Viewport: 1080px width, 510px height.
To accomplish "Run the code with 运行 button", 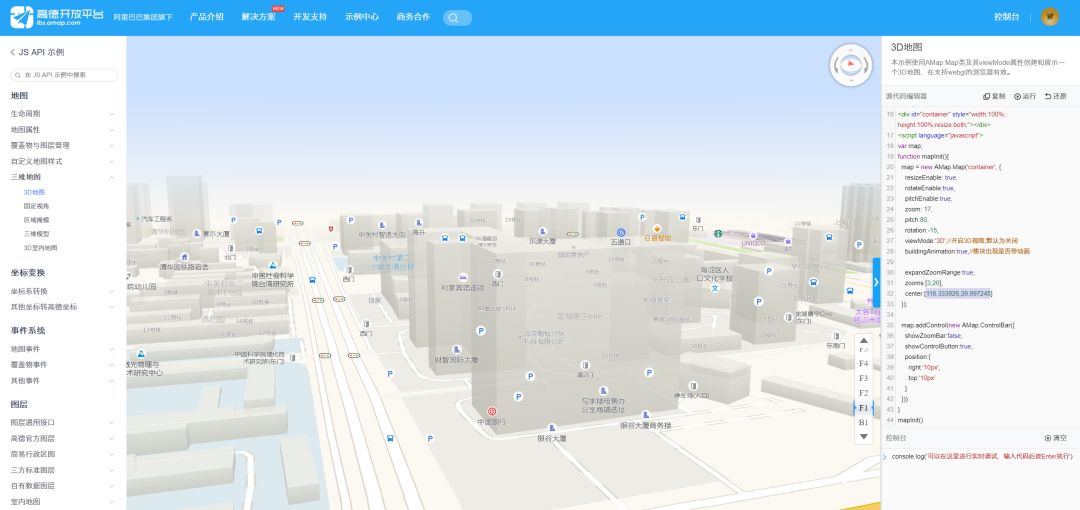I will click(1025, 96).
